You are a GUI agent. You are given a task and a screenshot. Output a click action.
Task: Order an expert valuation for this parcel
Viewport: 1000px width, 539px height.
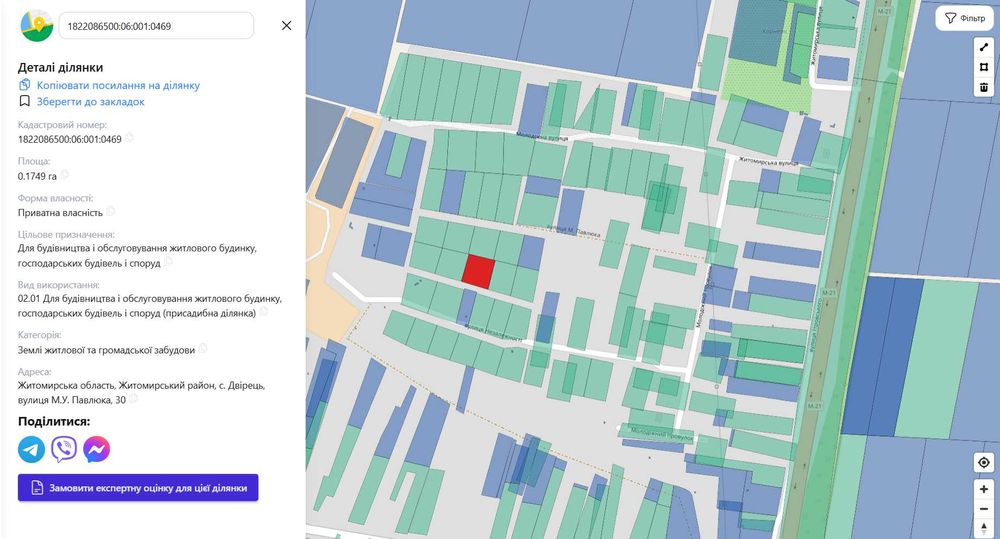click(x=138, y=488)
